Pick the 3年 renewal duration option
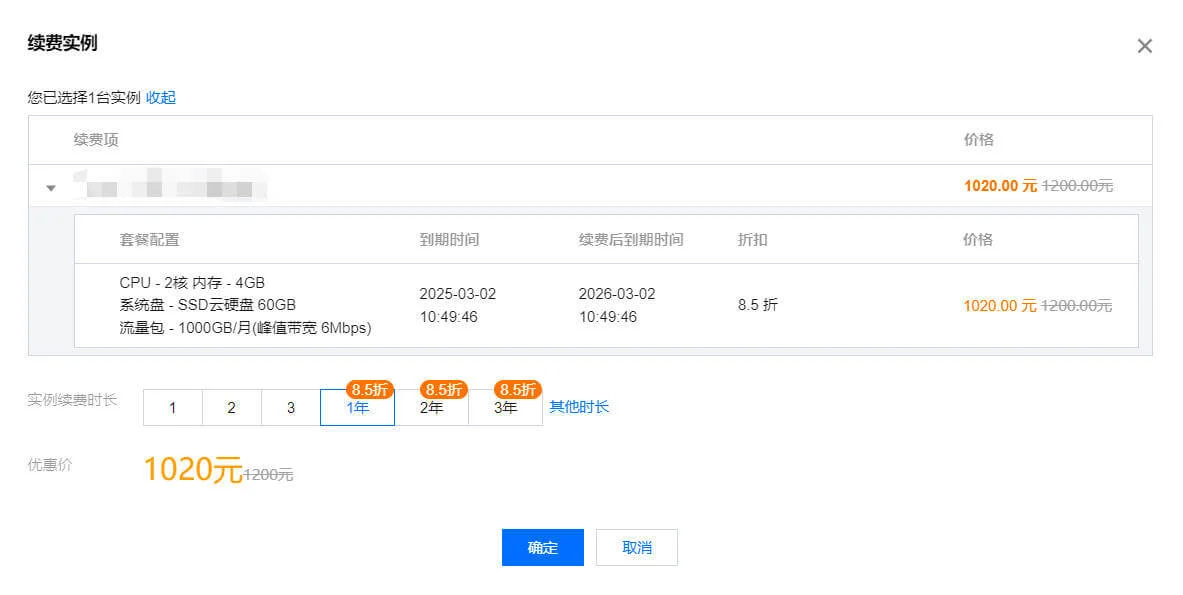The width and height of the screenshot is (1183, 595). [x=505, y=409]
